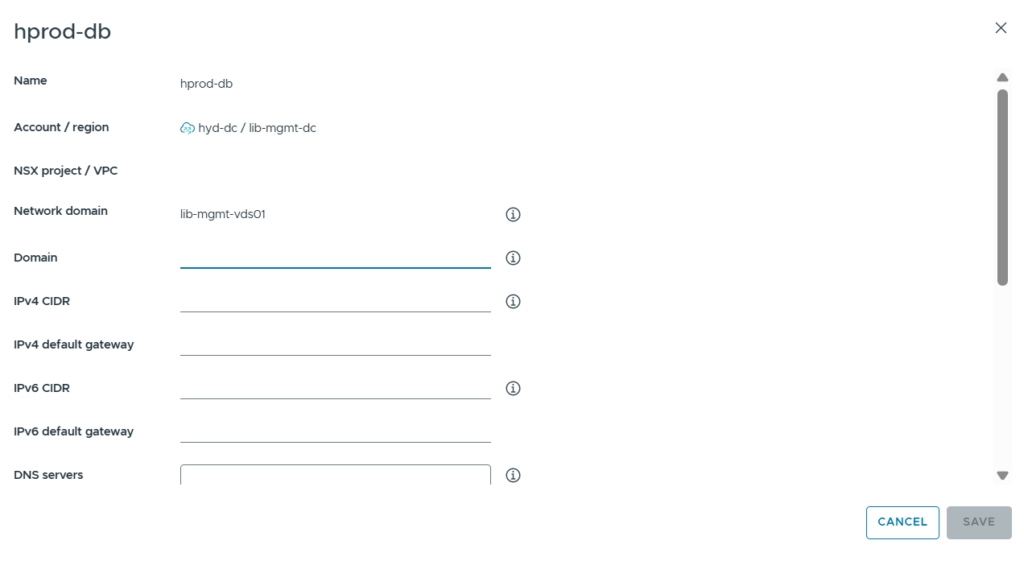This screenshot has width=1024, height=561.
Task: Click the SAVE button
Action: click(978, 522)
